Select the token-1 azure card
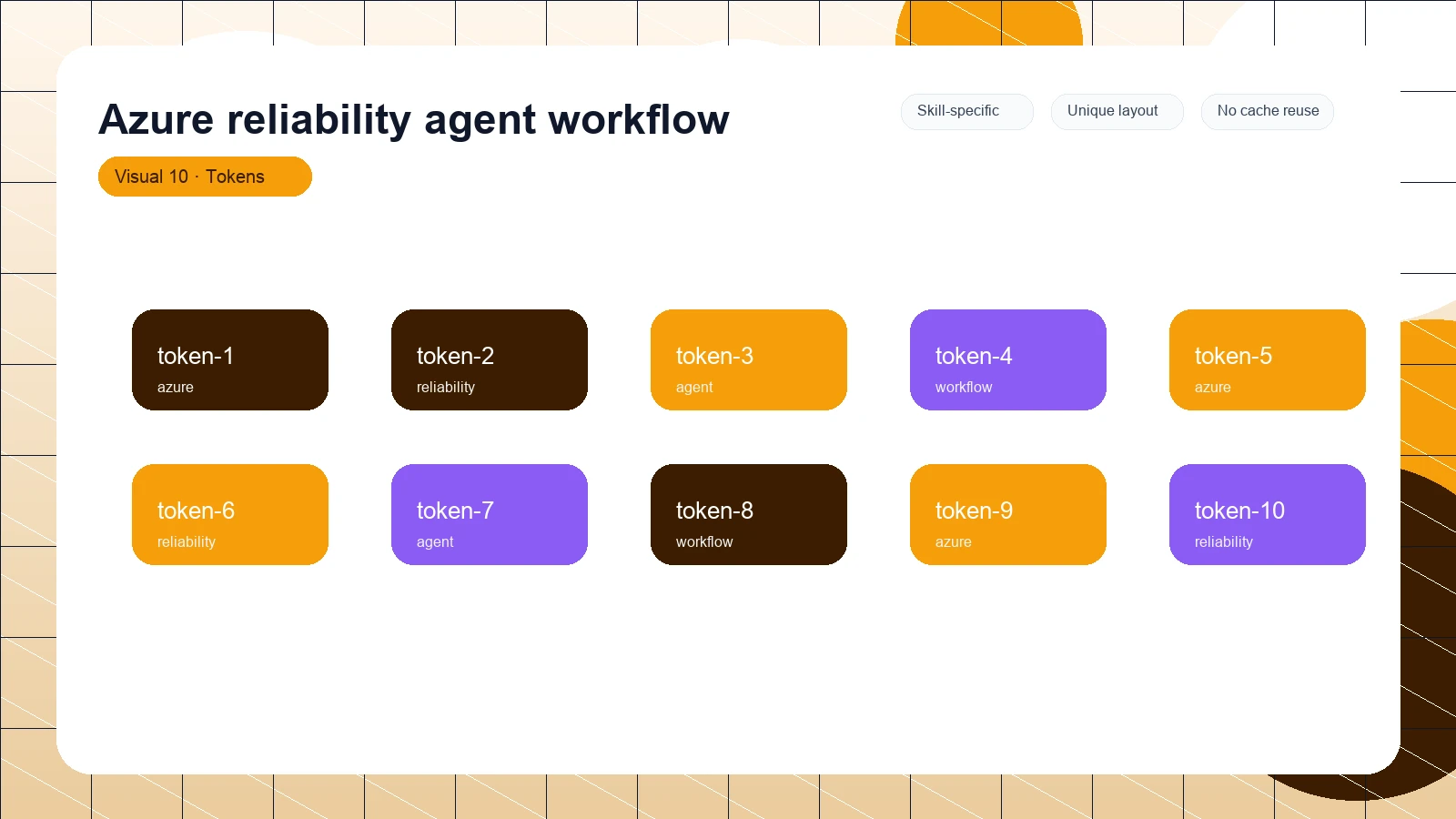Image resolution: width=1456 pixels, height=819 pixels. pos(230,359)
